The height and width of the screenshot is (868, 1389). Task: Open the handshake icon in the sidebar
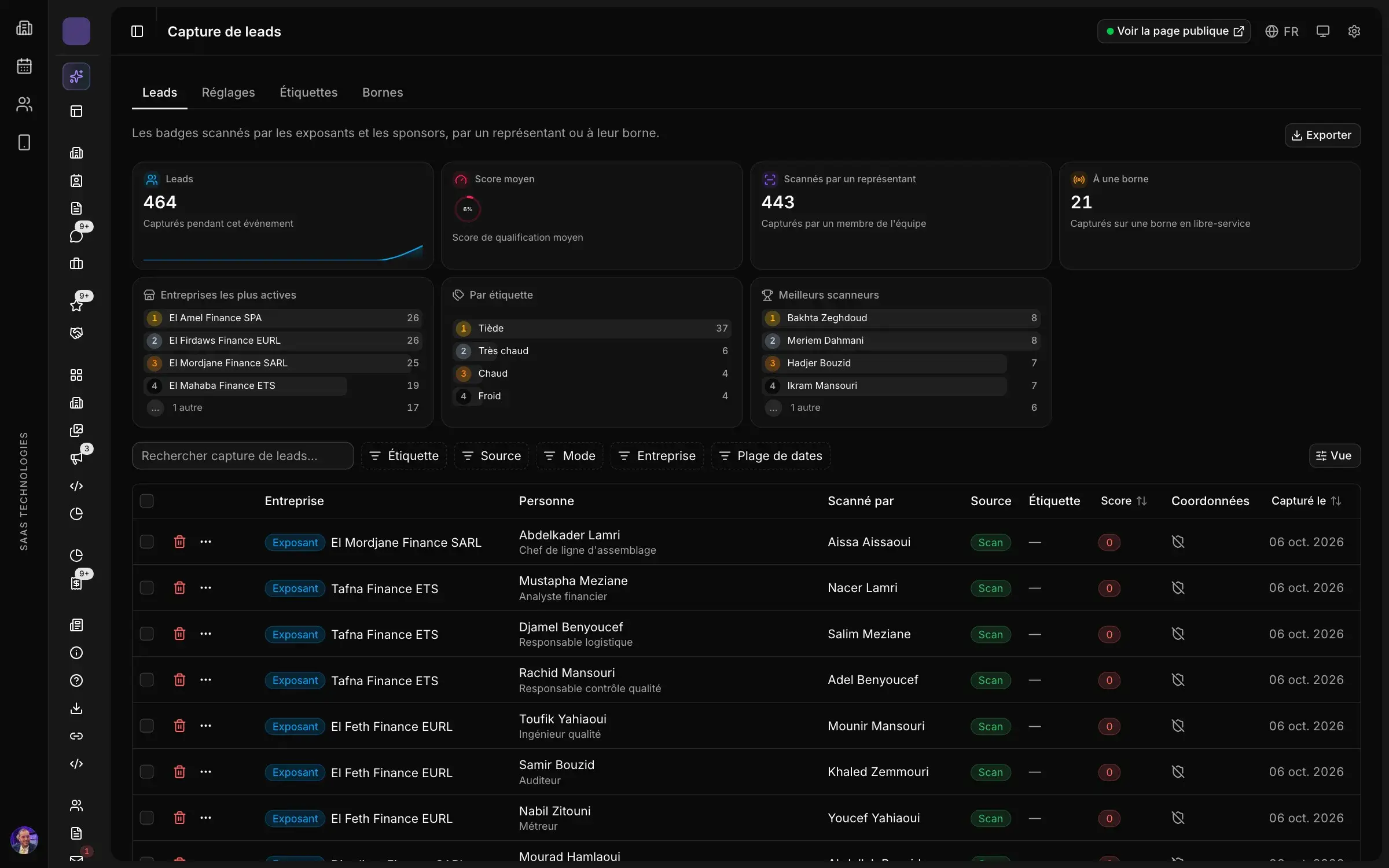tap(76, 333)
